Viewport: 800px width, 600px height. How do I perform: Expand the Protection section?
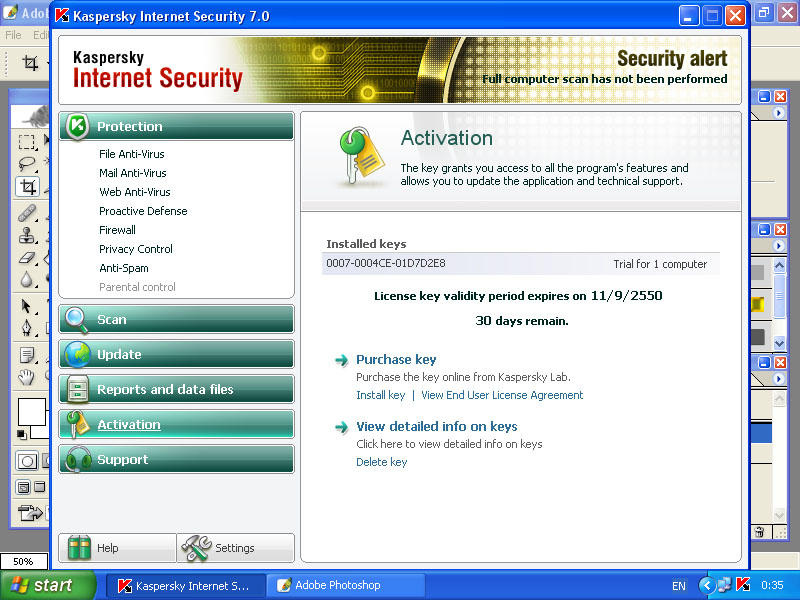click(177, 127)
